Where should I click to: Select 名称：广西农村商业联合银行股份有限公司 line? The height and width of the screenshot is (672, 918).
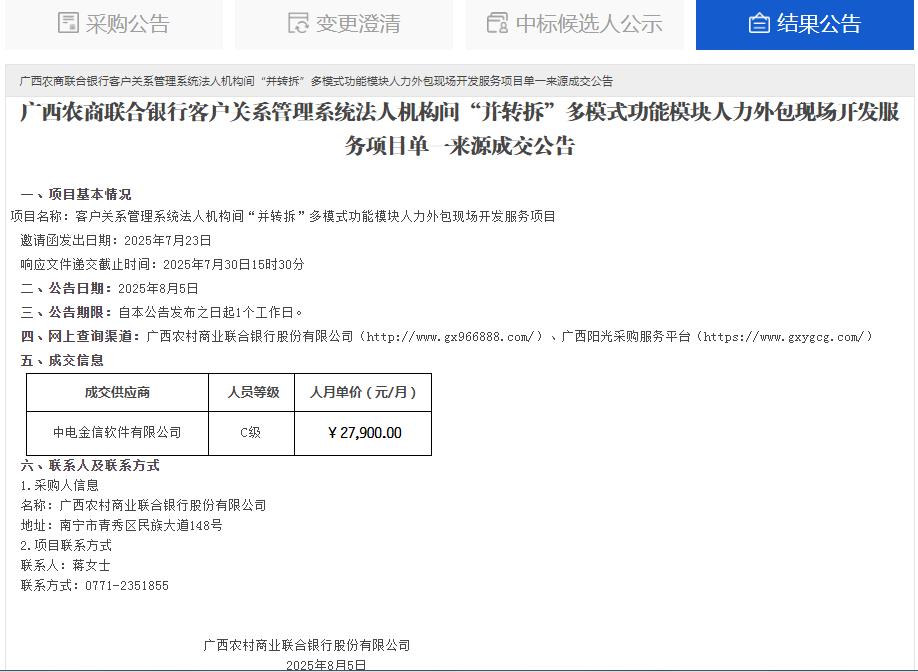143,506
